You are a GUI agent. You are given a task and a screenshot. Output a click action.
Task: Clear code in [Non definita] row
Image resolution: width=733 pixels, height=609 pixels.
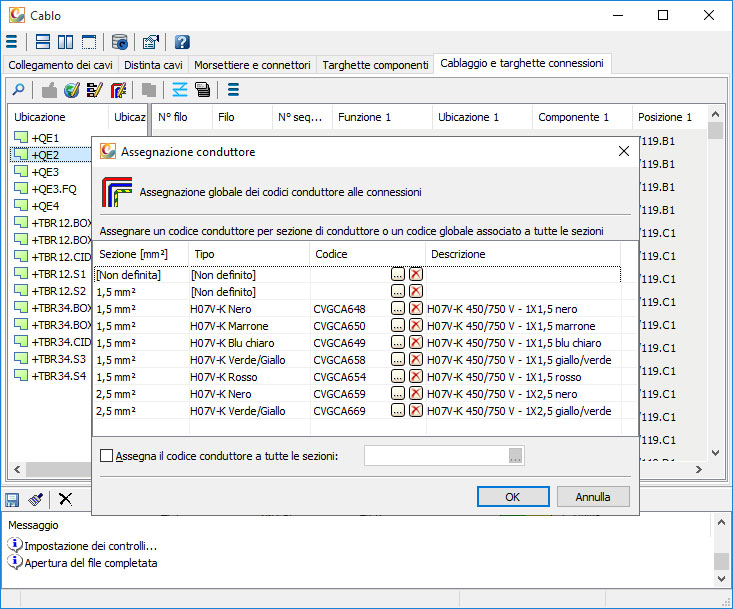pos(416,274)
